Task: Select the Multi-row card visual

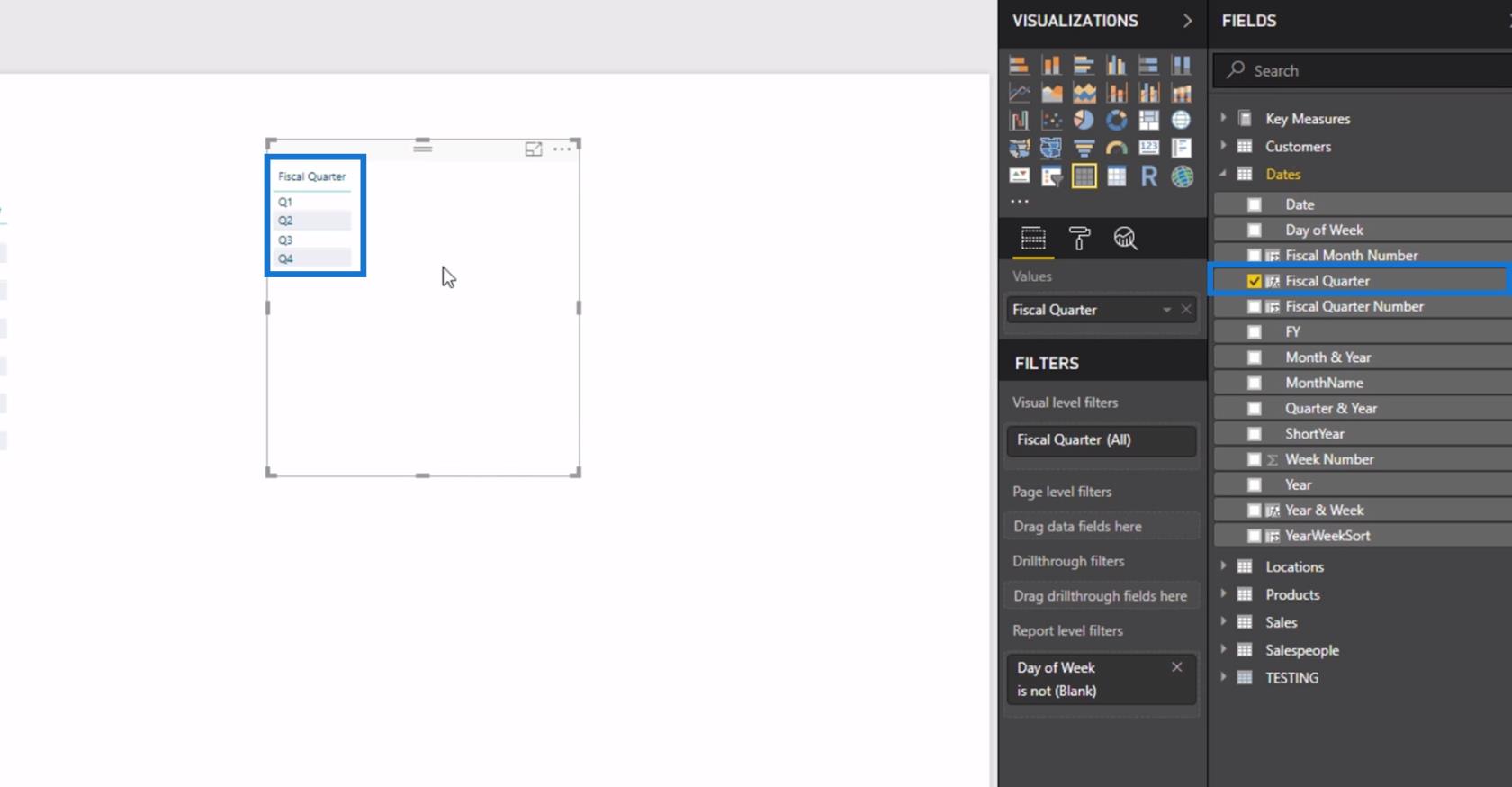Action: 1181,149
